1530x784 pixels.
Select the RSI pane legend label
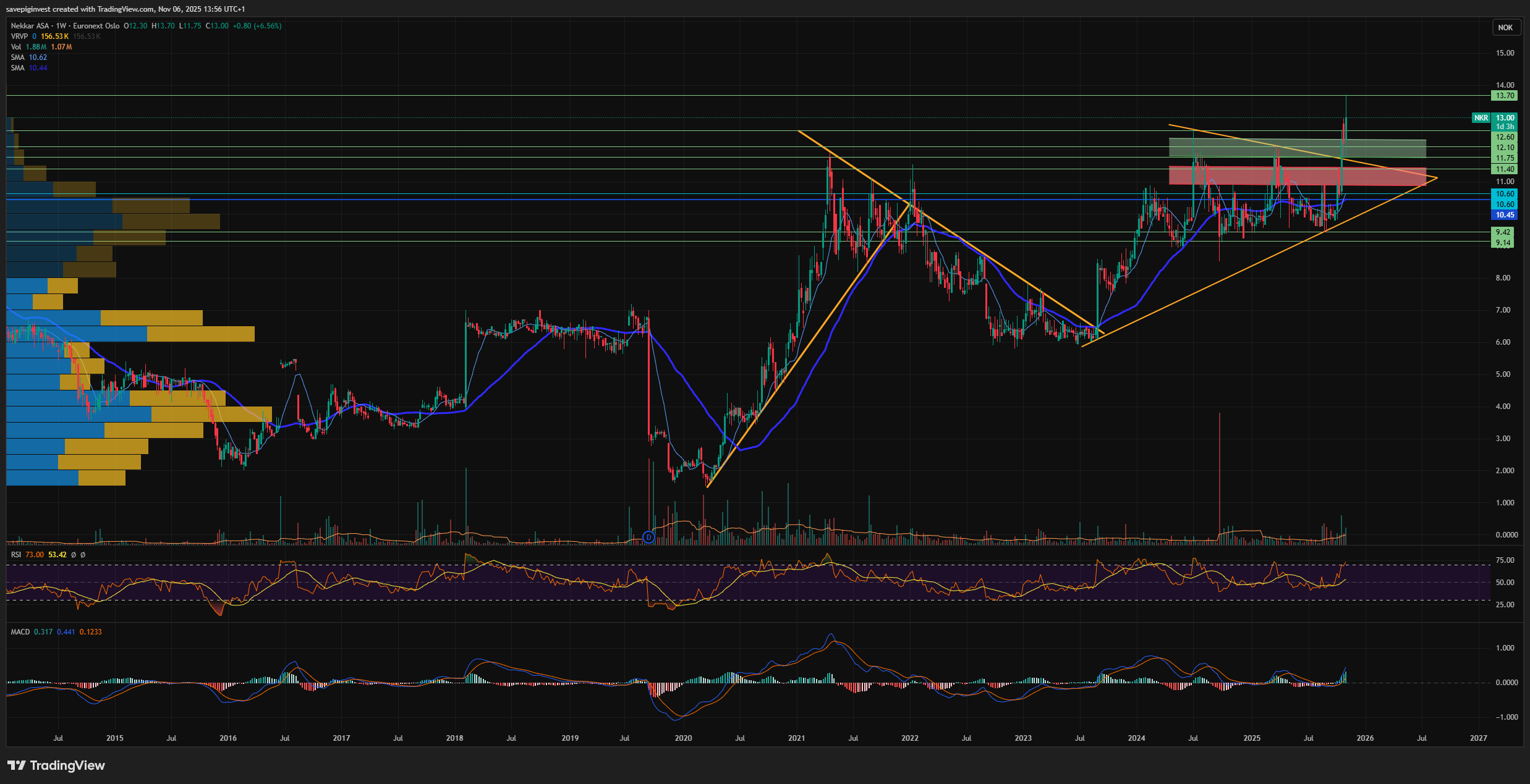coord(16,555)
